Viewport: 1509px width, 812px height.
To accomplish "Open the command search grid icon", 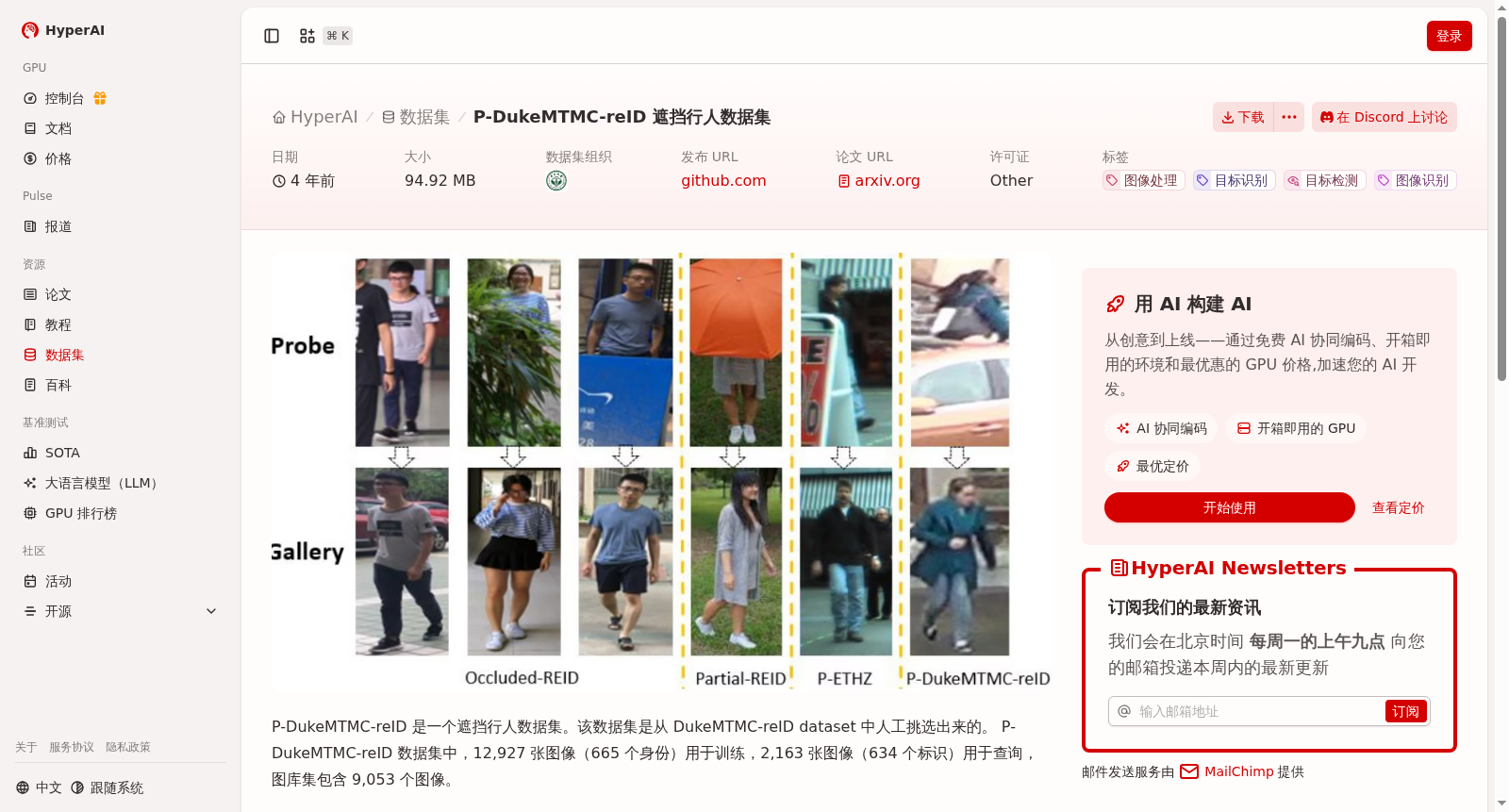I will 307,36.
